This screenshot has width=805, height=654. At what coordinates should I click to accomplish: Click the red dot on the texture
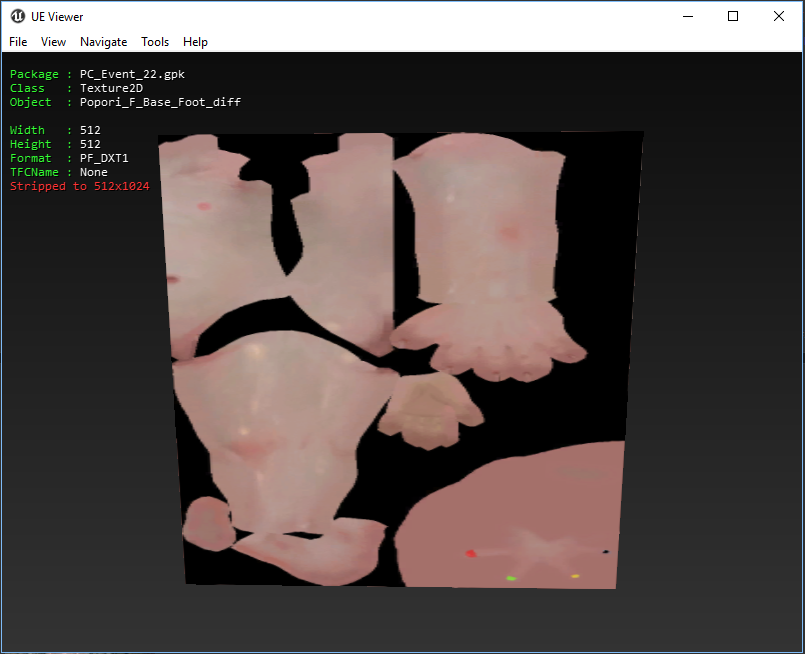(471, 553)
